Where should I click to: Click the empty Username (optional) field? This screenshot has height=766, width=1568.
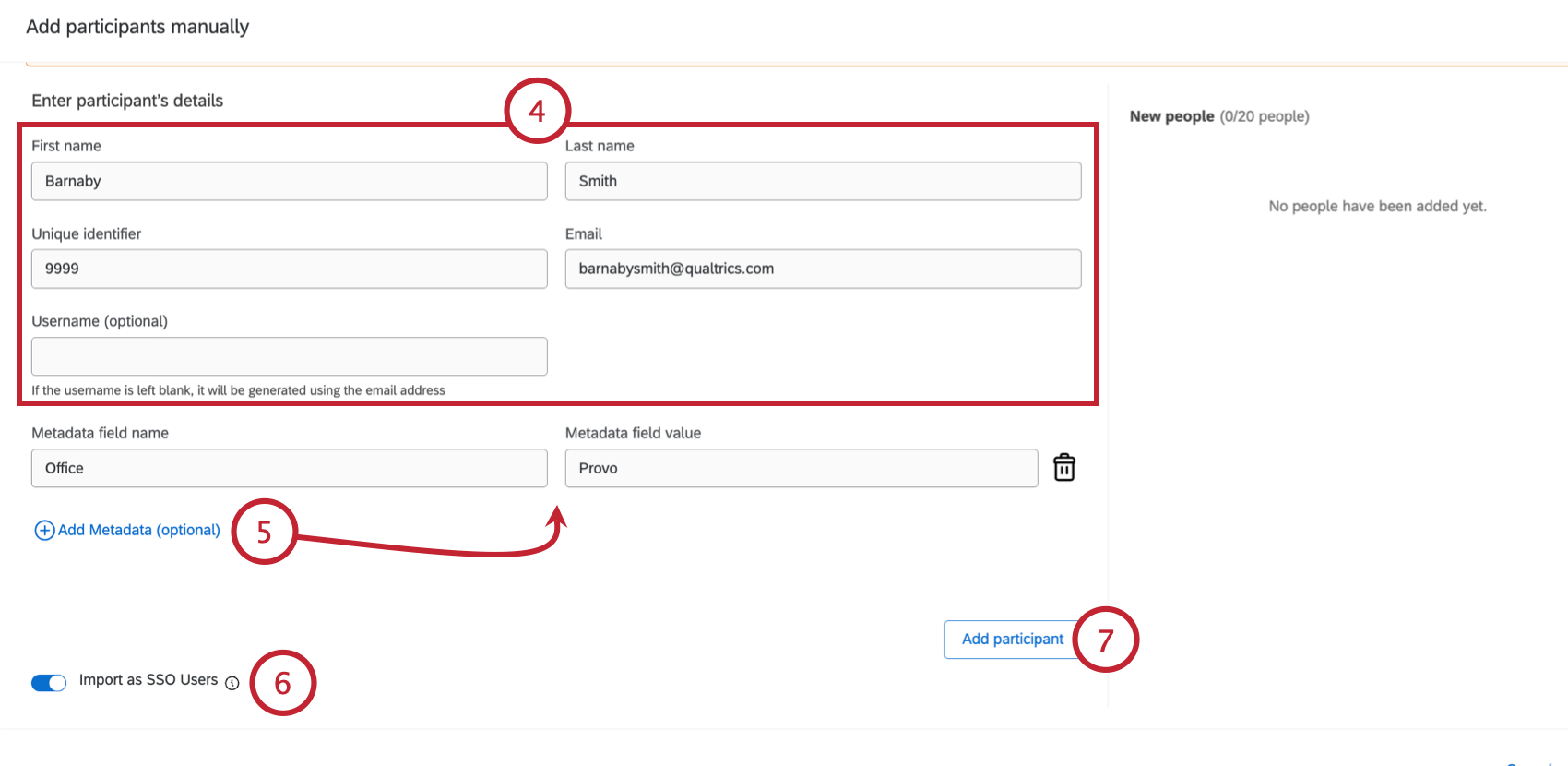[289, 356]
